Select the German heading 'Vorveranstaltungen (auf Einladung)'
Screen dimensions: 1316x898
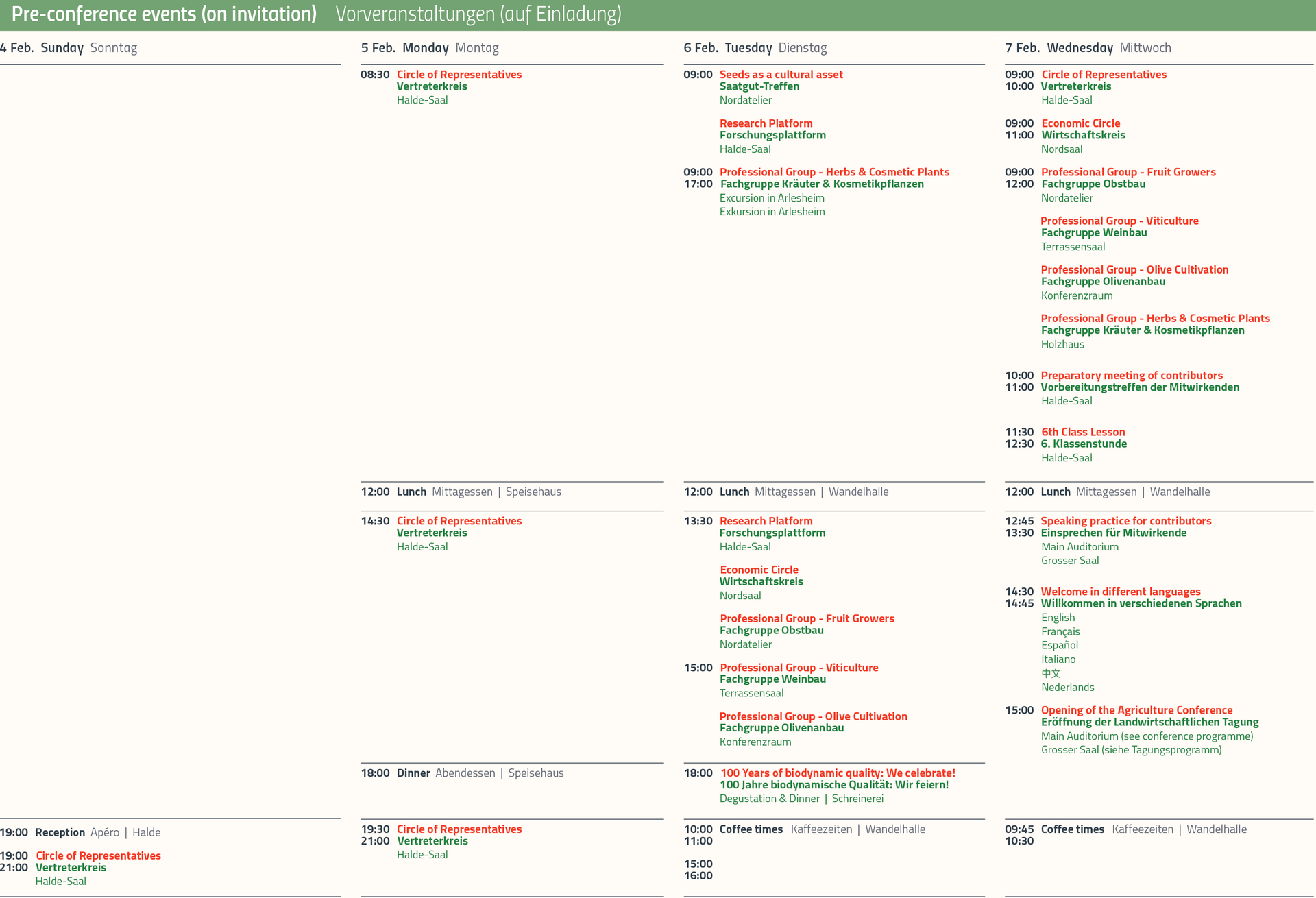(478, 14)
